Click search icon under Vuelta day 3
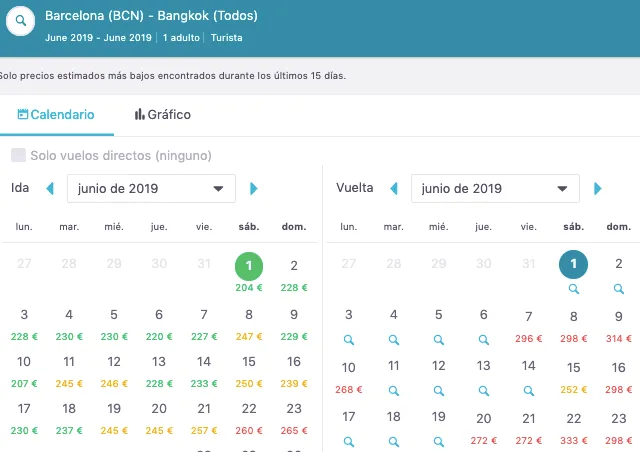640x452 pixels. click(349, 340)
